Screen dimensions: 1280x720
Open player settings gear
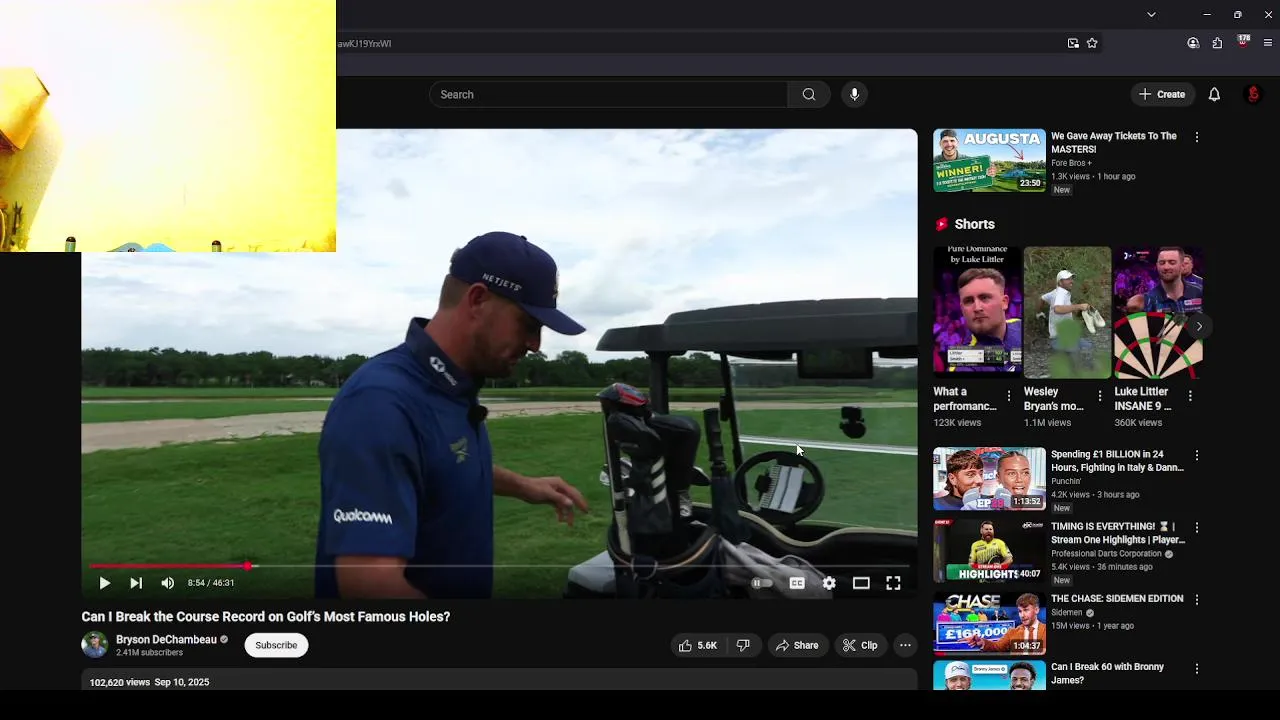pyautogui.click(x=829, y=583)
